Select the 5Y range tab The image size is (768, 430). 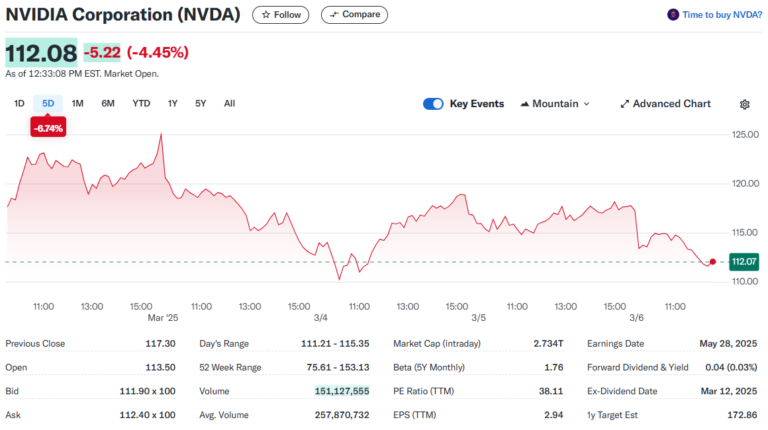tap(200, 103)
